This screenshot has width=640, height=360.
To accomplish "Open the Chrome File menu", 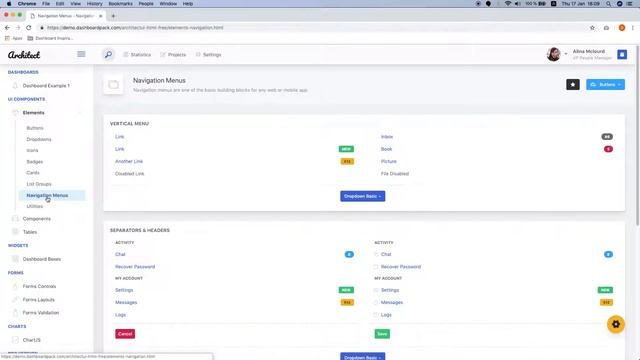I will pyautogui.click(x=46, y=4).
